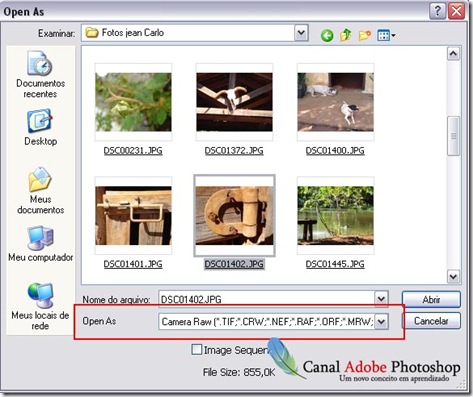Create a new folder
The width and height of the screenshot is (473, 397).
pyautogui.click(x=365, y=35)
